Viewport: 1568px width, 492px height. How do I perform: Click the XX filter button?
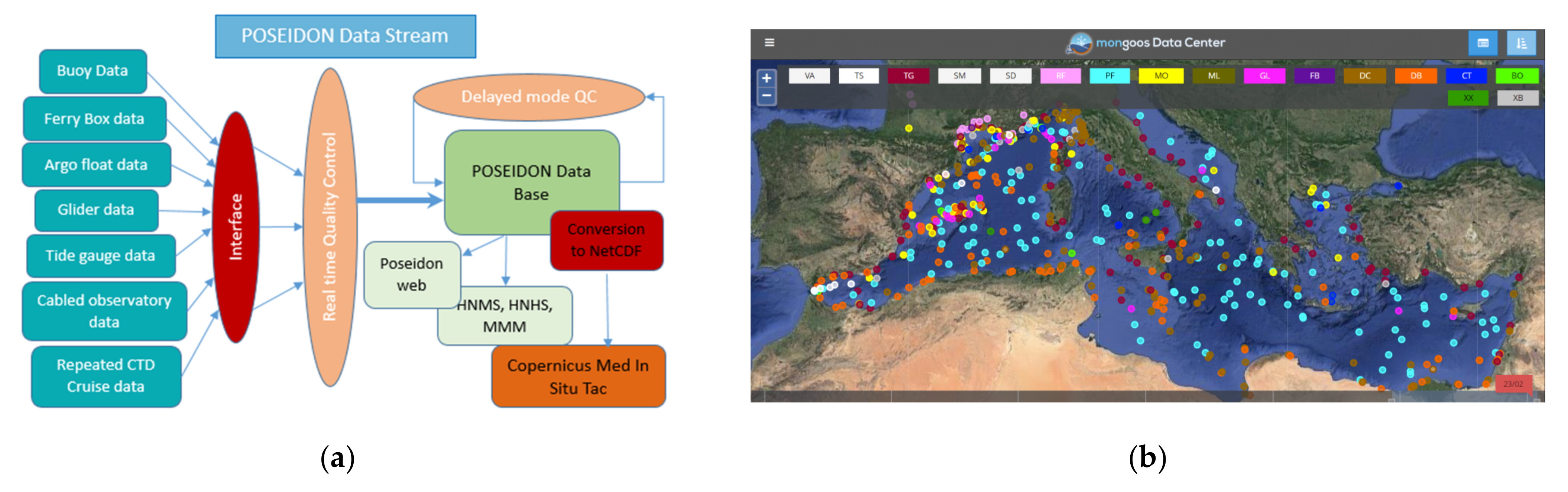coord(1468,97)
